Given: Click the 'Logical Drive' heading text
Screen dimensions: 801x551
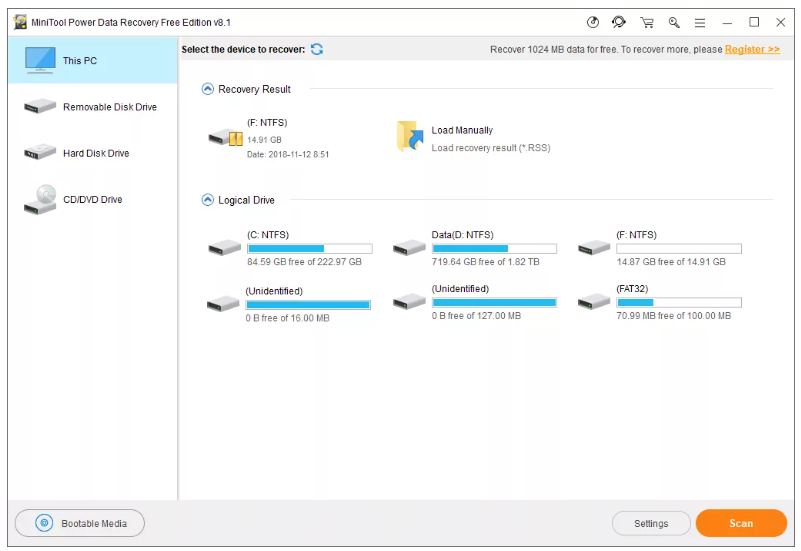Looking at the screenshot, I should 246,200.
